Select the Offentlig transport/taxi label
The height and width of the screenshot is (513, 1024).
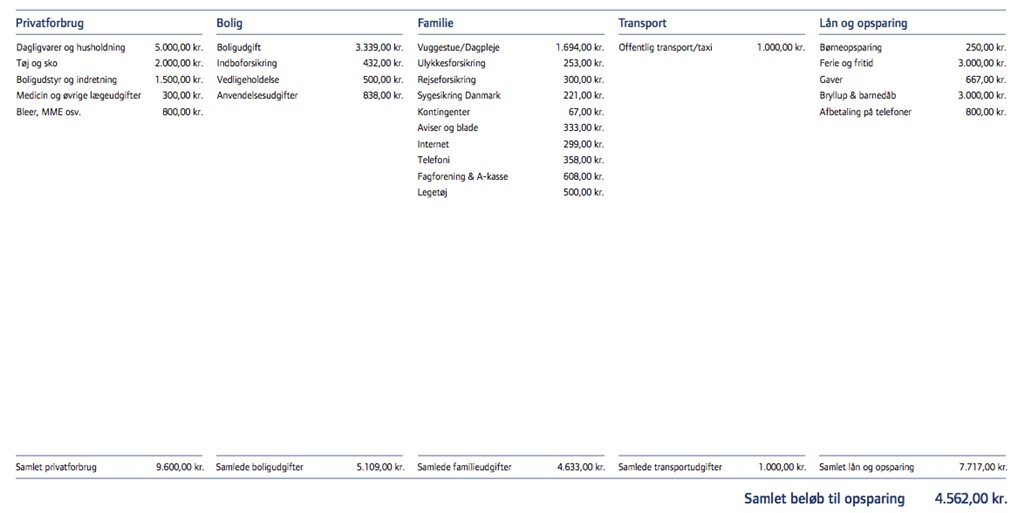(665, 48)
